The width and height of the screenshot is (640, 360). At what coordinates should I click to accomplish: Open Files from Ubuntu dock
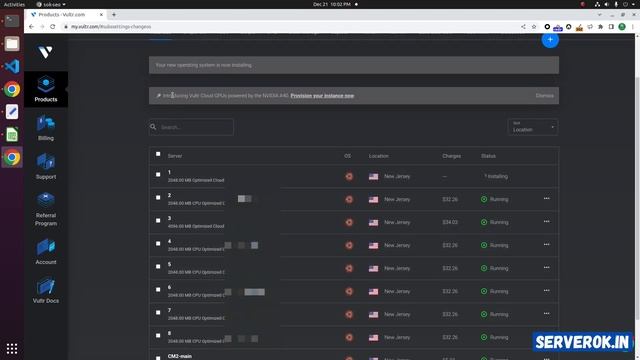12,43
